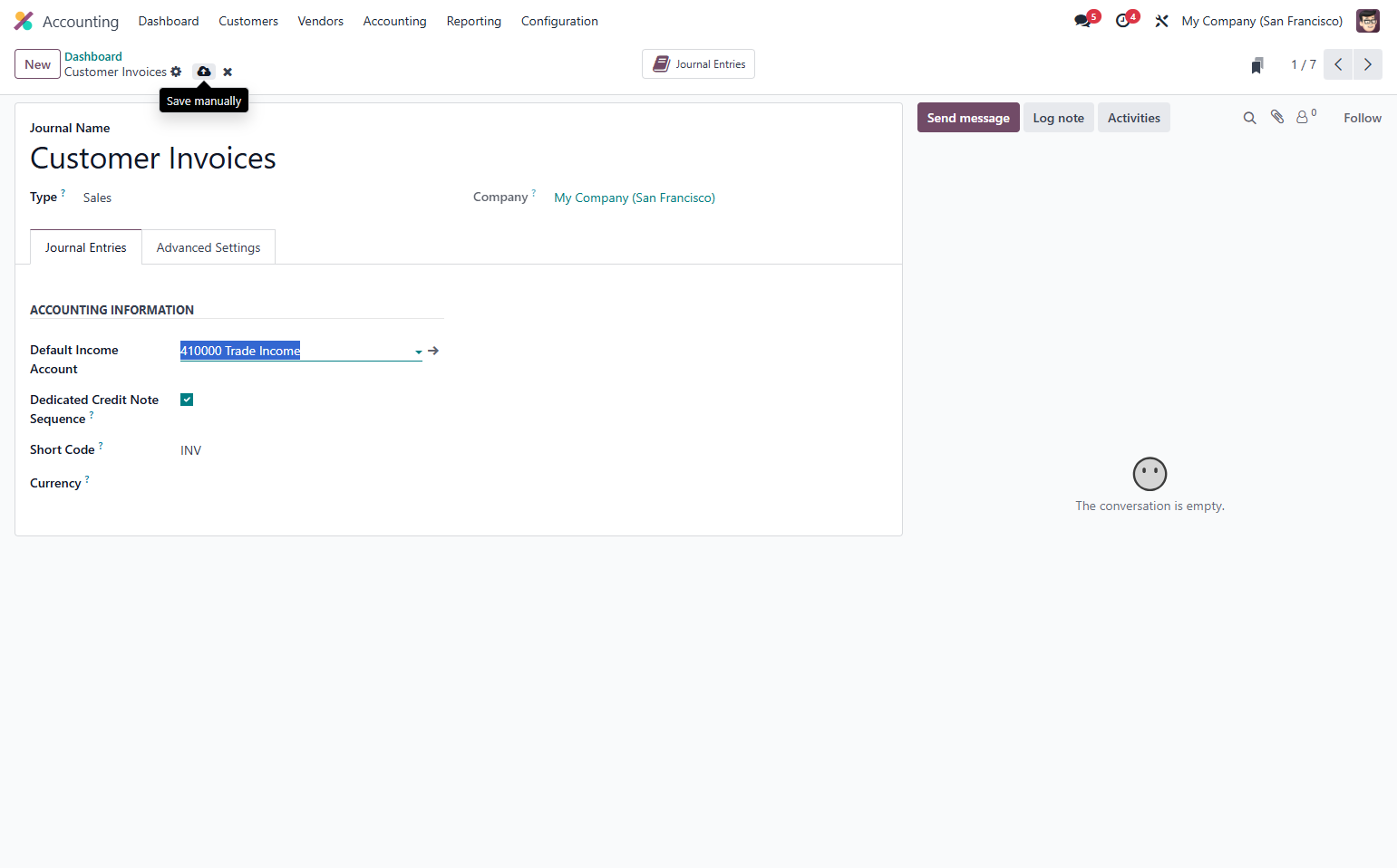Search messages in the chatter
Viewport: 1397px width, 868px height.
tap(1249, 118)
